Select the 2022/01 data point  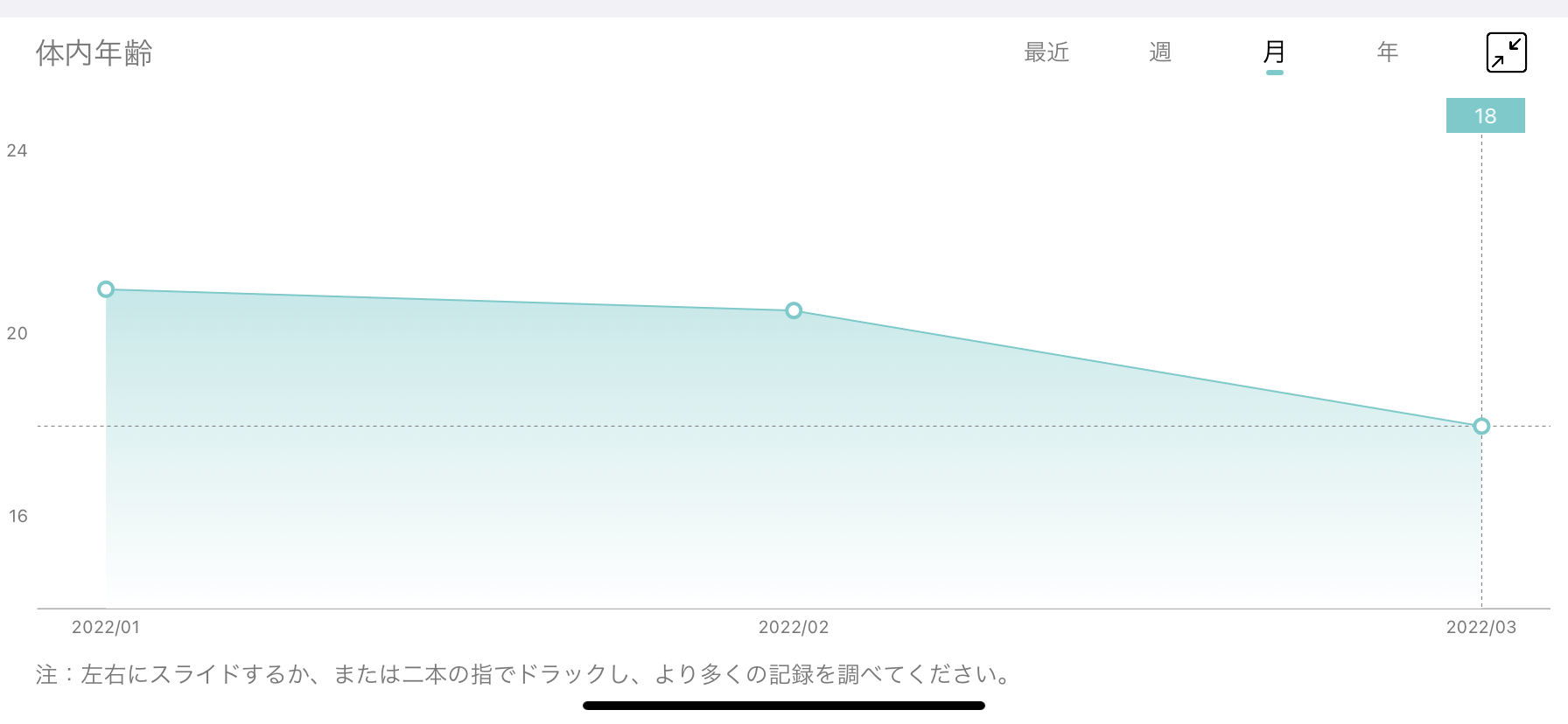click(x=106, y=289)
